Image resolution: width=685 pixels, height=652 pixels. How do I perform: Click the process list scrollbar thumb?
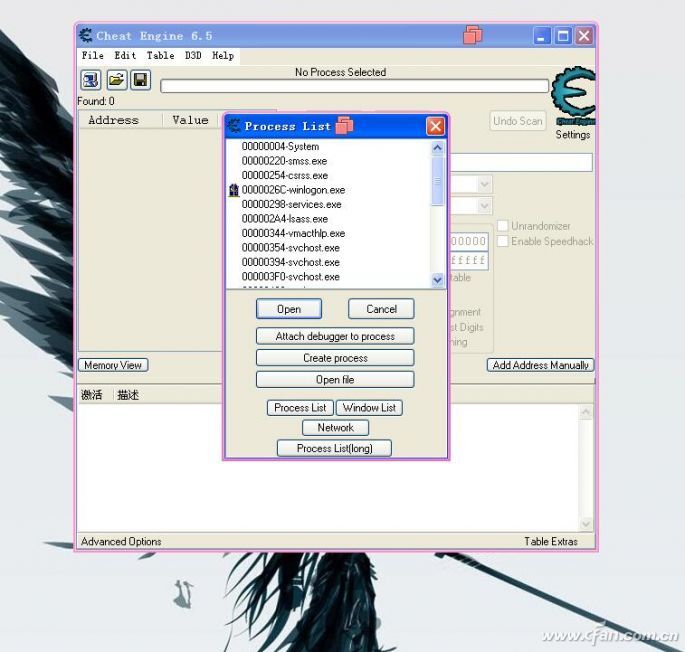click(x=437, y=181)
